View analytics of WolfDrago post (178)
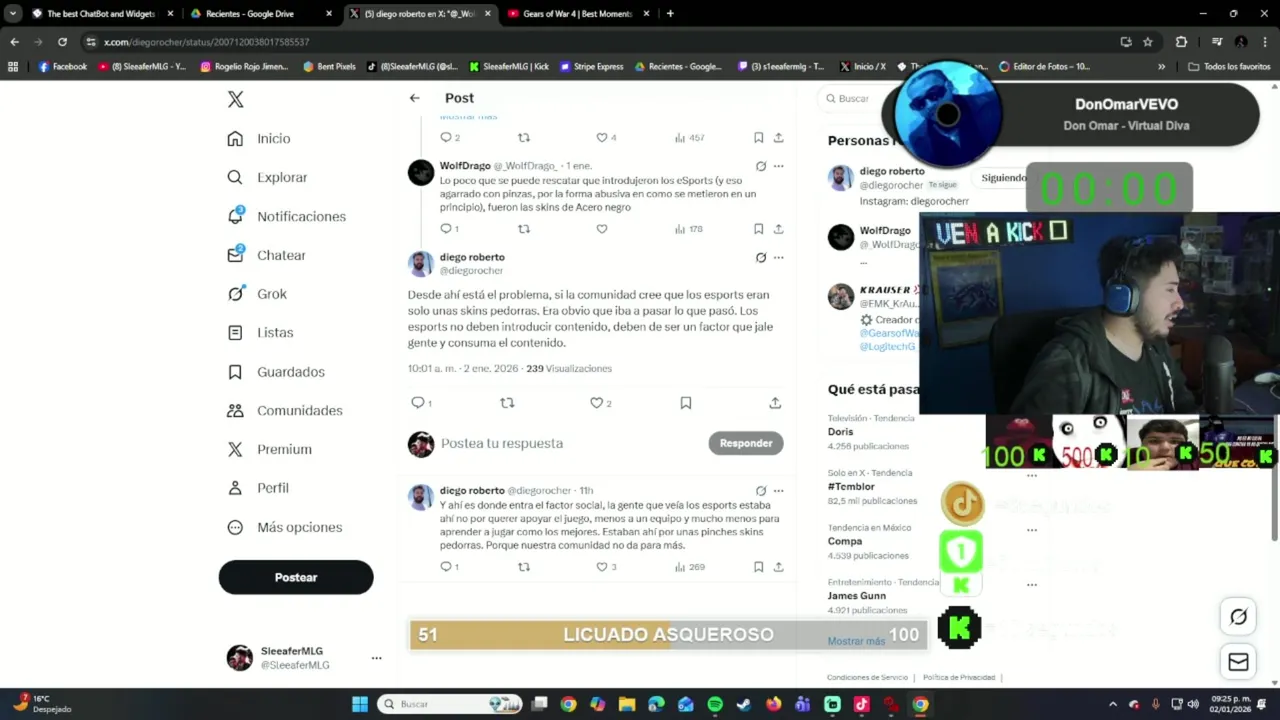The height and width of the screenshot is (720, 1280). (689, 229)
